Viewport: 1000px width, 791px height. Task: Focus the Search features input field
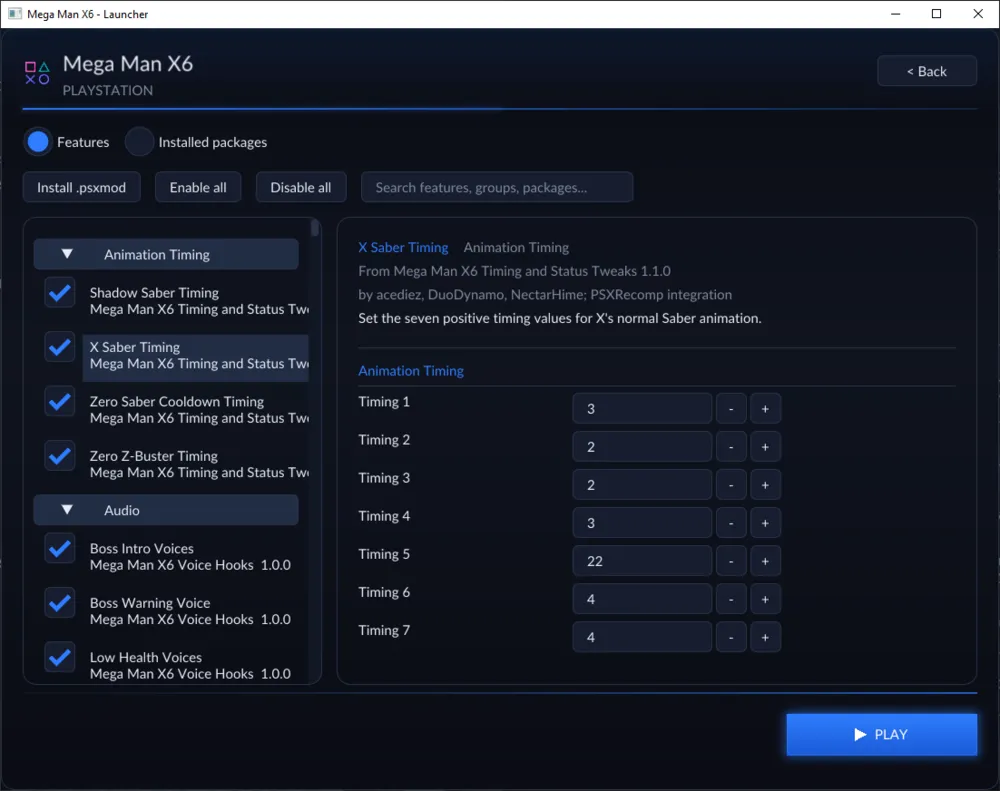(x=497, y=188)
